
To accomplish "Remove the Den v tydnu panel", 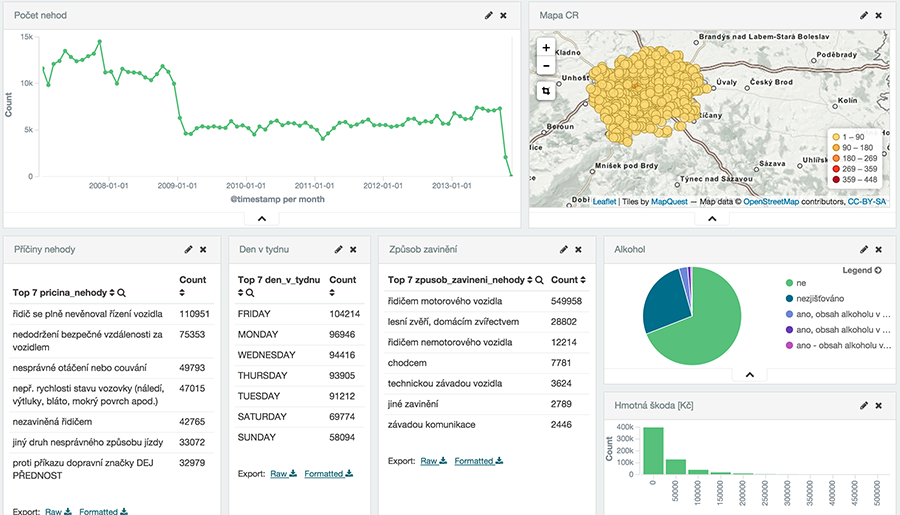I will (x=354, y=249).
